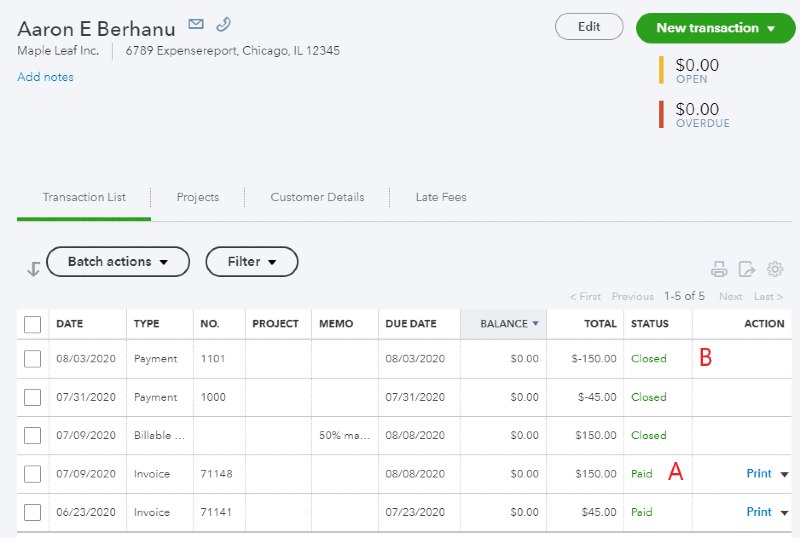Check the box for Payment 1101 row
This screenshot has width=800, height=538.
32,359
